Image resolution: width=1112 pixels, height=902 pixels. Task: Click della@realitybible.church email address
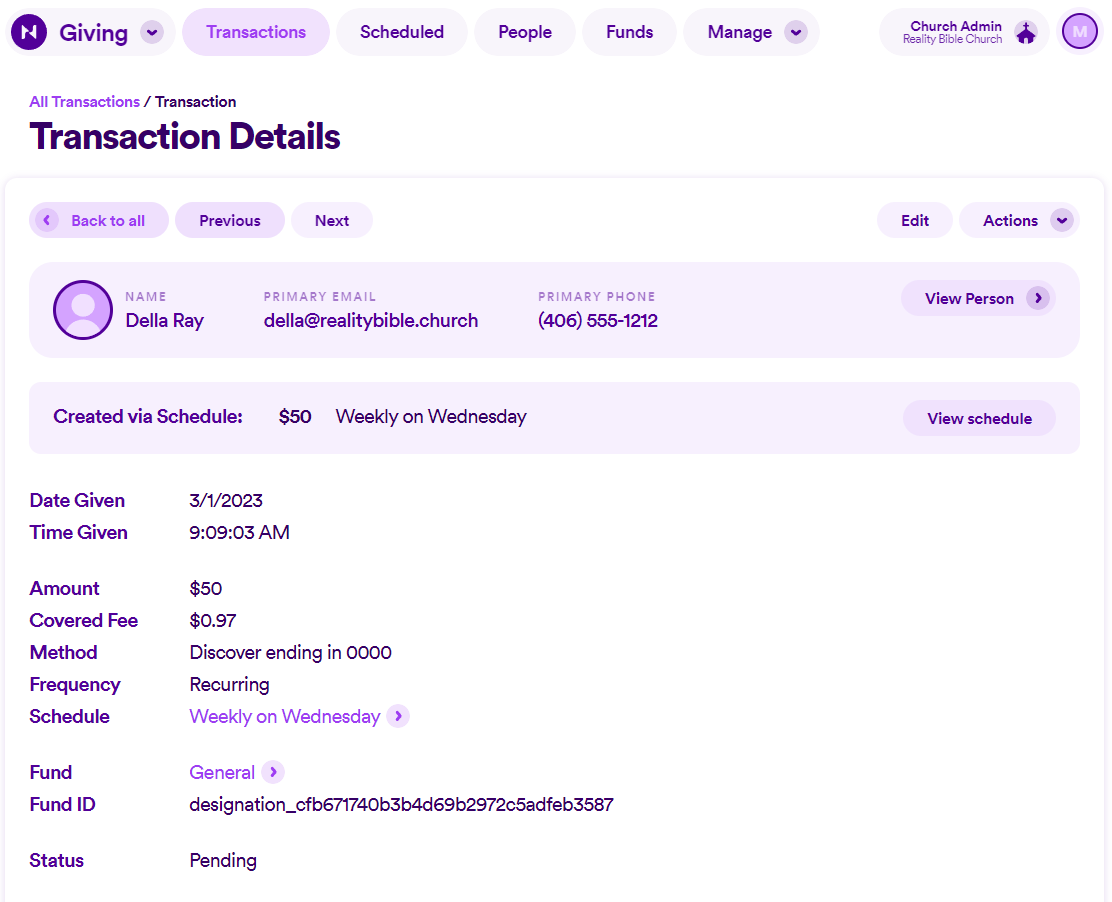coord(371,320)
